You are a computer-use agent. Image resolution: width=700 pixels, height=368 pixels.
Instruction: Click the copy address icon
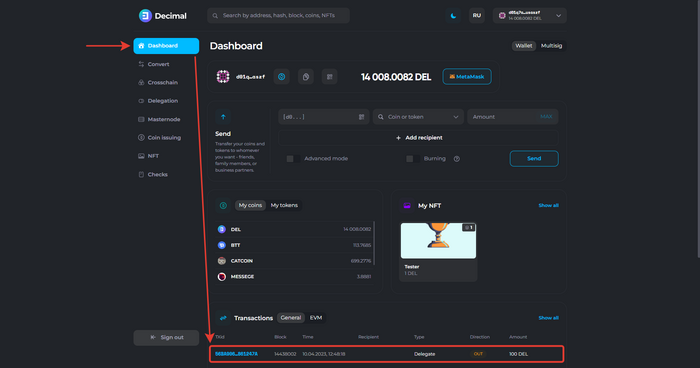(306, 77)
